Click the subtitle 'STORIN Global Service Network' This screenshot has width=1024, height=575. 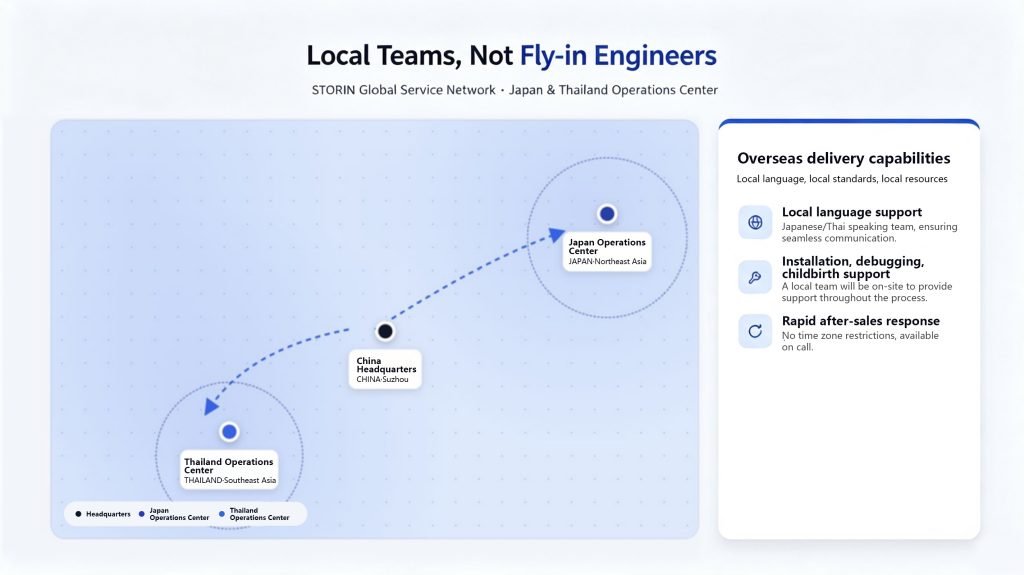404,90
